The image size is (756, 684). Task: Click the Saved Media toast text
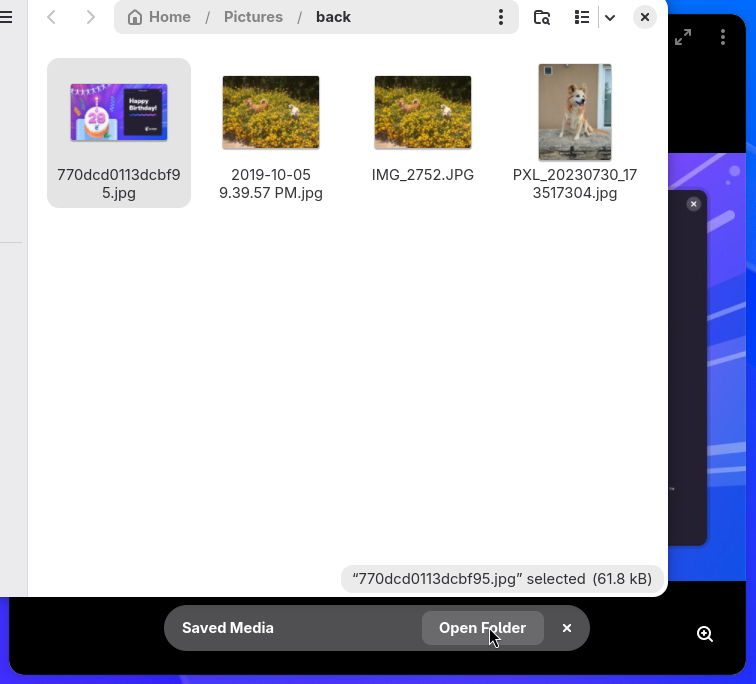pyautogui.click(x=228, y=628)
